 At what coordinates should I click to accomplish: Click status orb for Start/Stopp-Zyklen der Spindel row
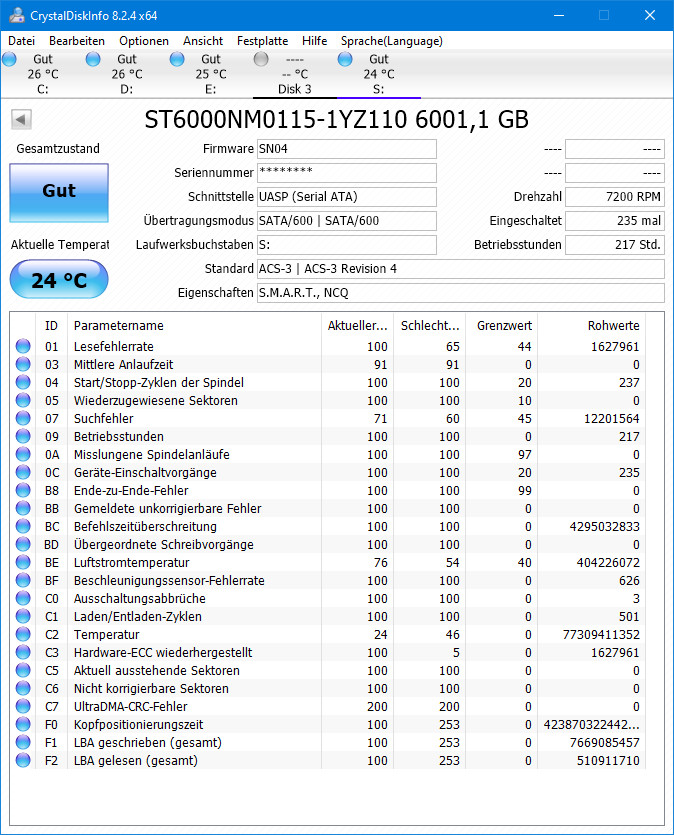23,382
